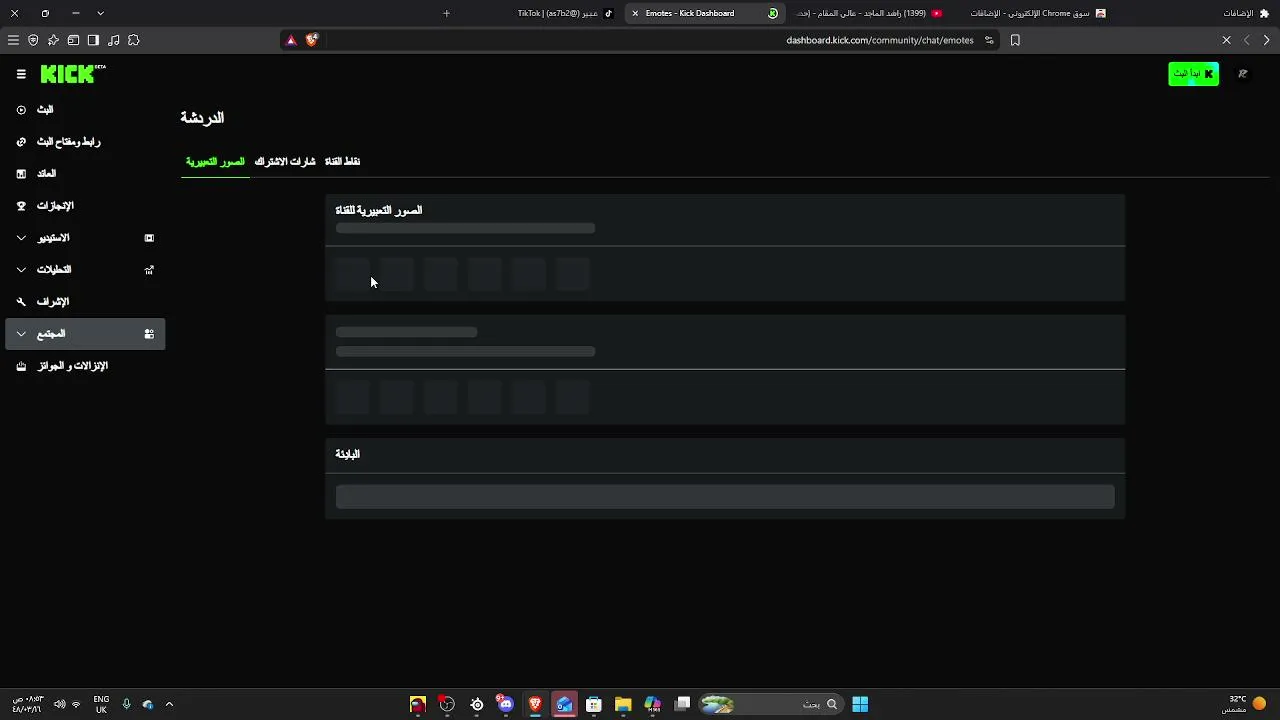This screenshot has height=720, width=1280.
Task: Click the green ابدأ البث start stream button
Action: tap(1194, 74)
